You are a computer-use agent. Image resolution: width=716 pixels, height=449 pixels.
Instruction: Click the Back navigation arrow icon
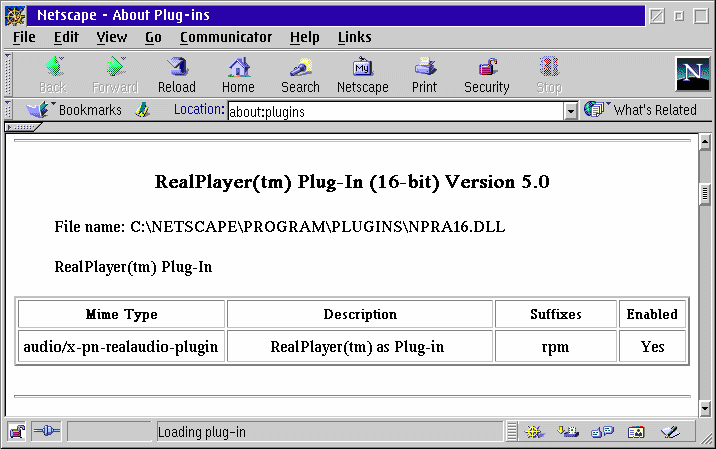(x=54, y=67)
